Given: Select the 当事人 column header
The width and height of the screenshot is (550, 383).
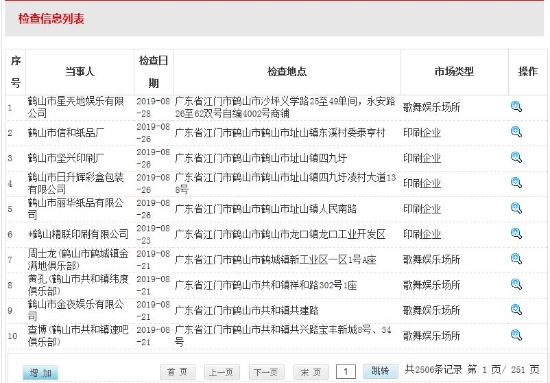Looking at the screenshot, I should (80, 72).
